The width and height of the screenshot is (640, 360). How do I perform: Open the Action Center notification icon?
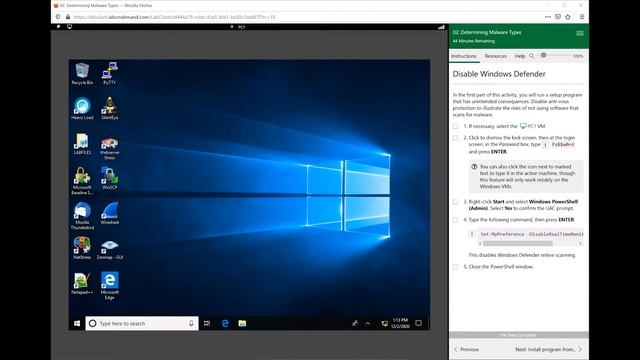pyautogui.click(x=418, y=323)
